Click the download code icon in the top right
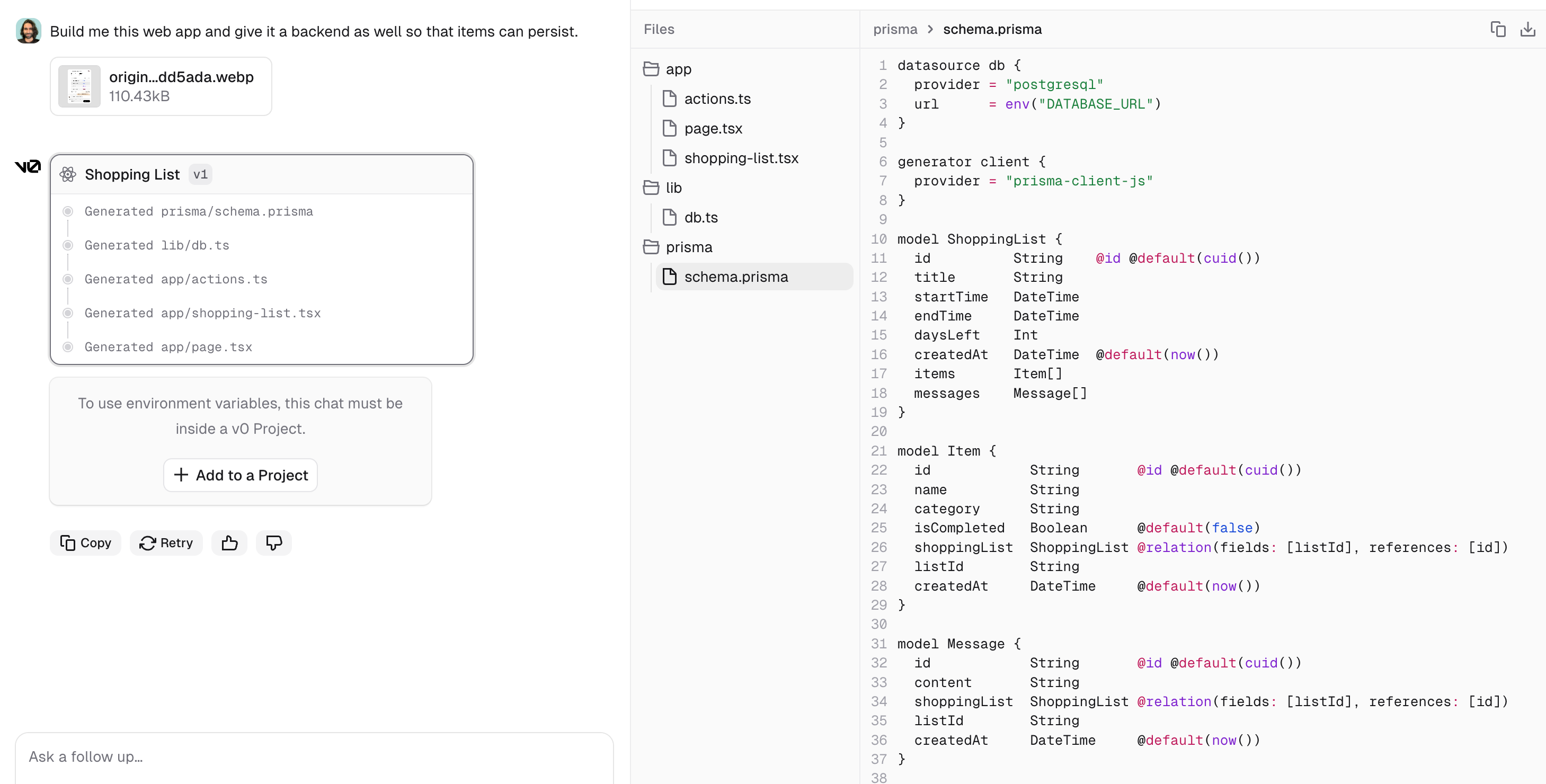1546x784 pixels. (x=1529, y=29)
